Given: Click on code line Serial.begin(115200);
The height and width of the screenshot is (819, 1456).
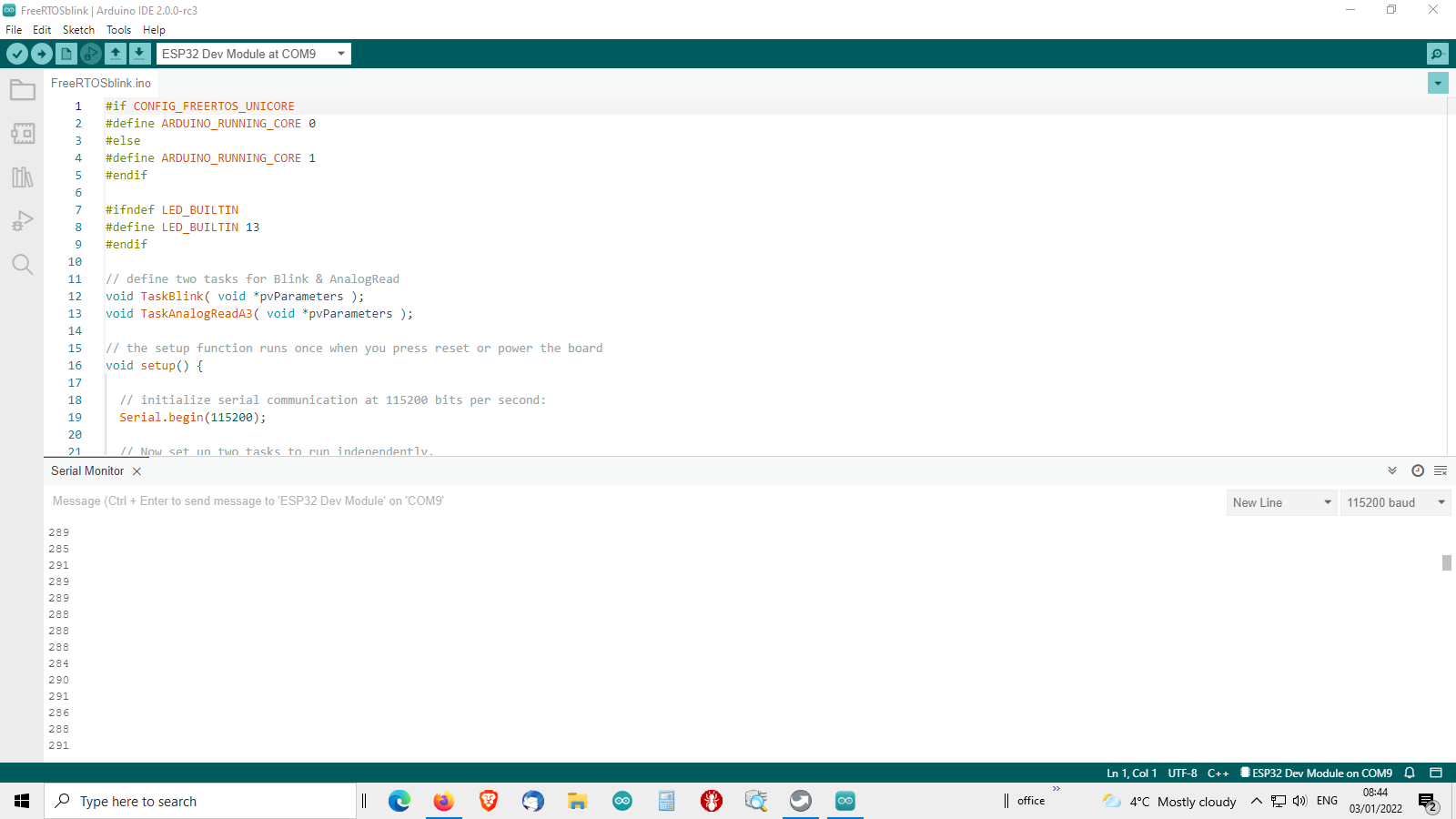Looking at the screenshot, I should (193, 418).
